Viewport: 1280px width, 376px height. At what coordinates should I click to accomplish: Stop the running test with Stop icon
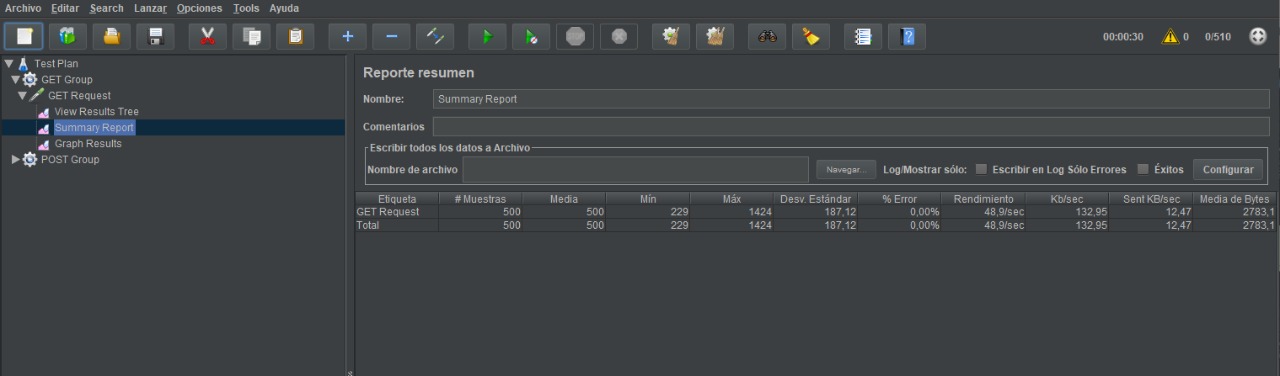pos(575,36)
